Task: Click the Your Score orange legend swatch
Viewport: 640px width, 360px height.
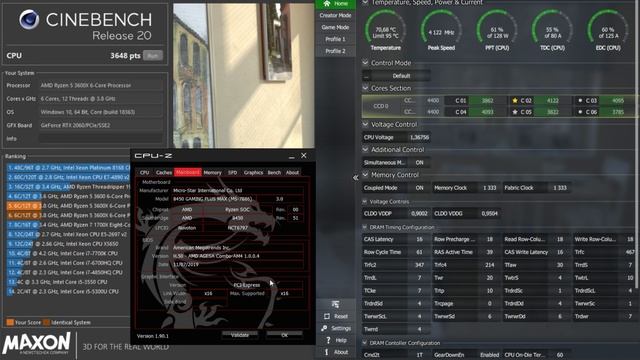Action: [x=10, y=322]
